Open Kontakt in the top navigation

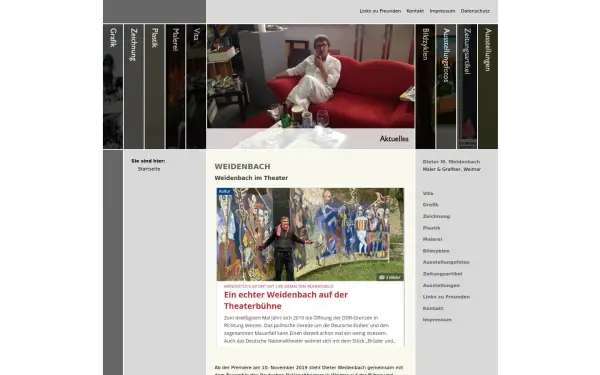(x=415, y=11)
